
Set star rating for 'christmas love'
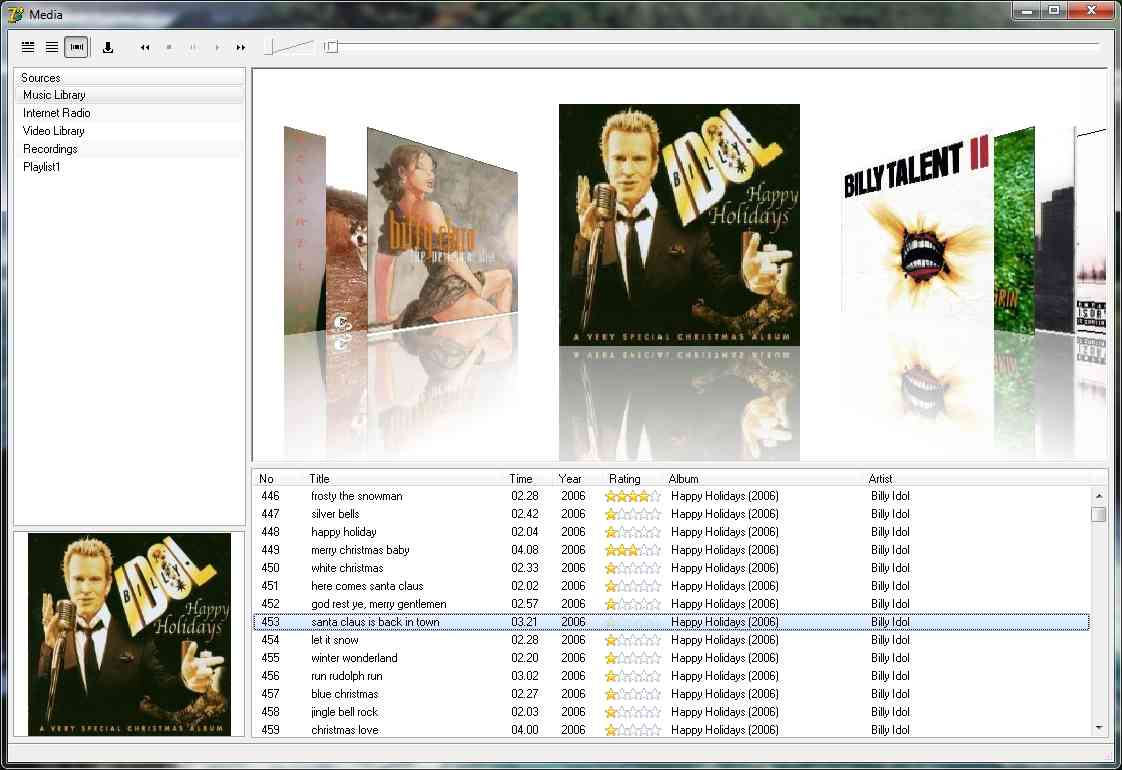633,730
